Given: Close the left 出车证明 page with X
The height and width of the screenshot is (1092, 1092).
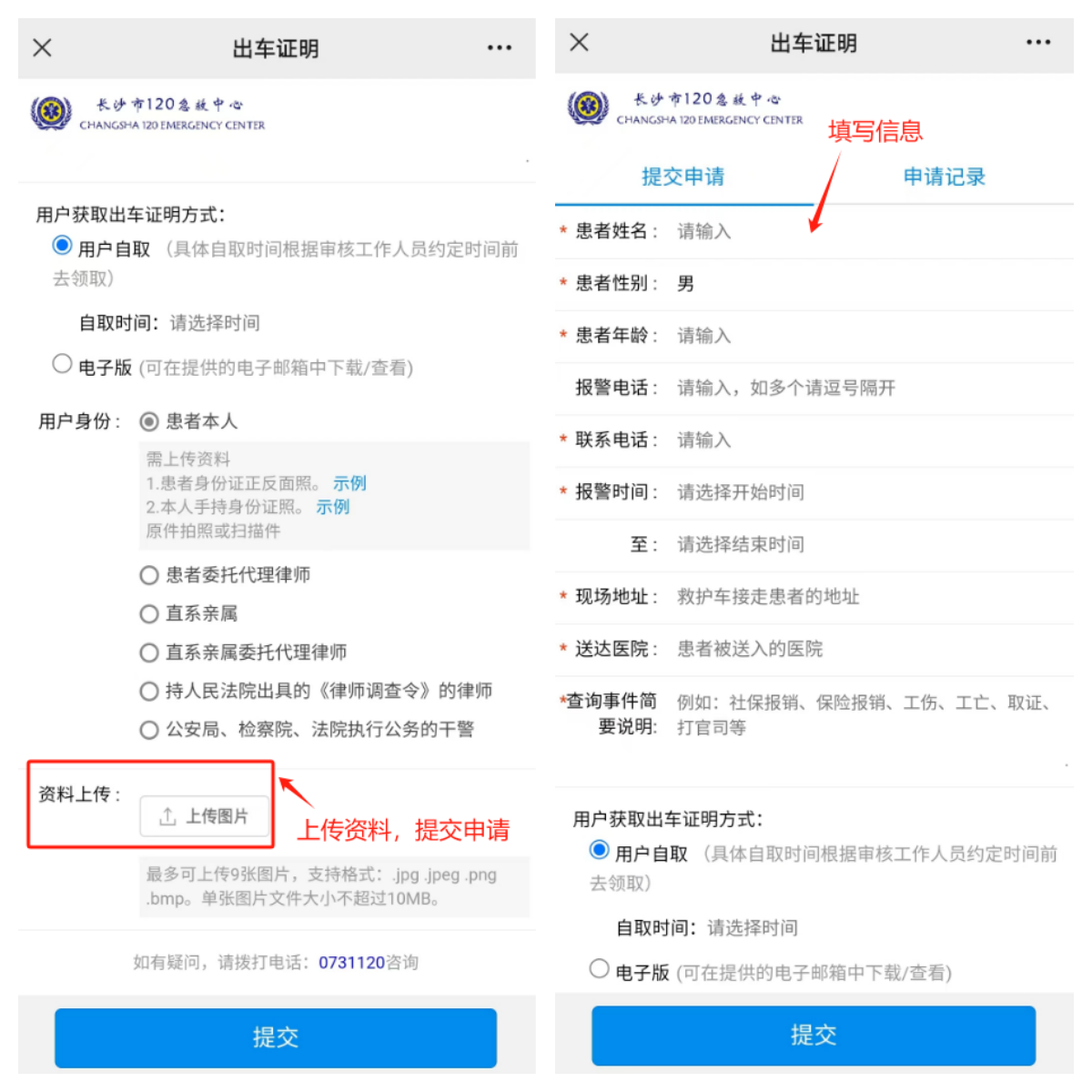Looking at the screenshot, I should point(43,47).
